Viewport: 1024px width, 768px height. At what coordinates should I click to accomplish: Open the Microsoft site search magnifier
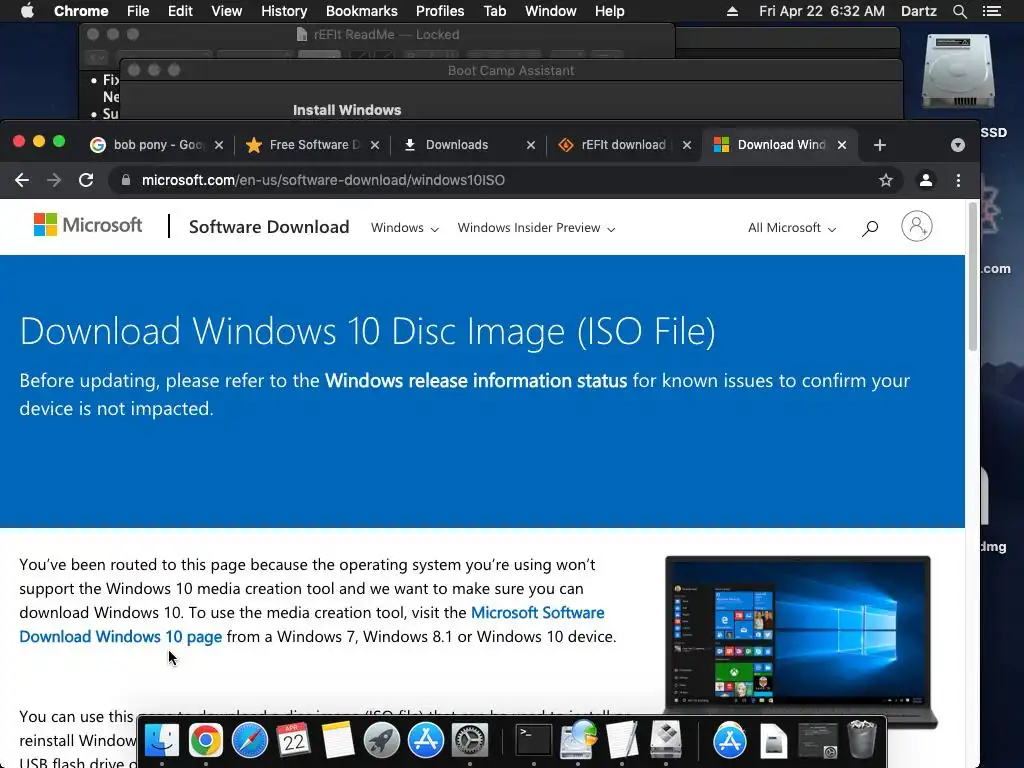pyautogui.click(x=869, y=228)
